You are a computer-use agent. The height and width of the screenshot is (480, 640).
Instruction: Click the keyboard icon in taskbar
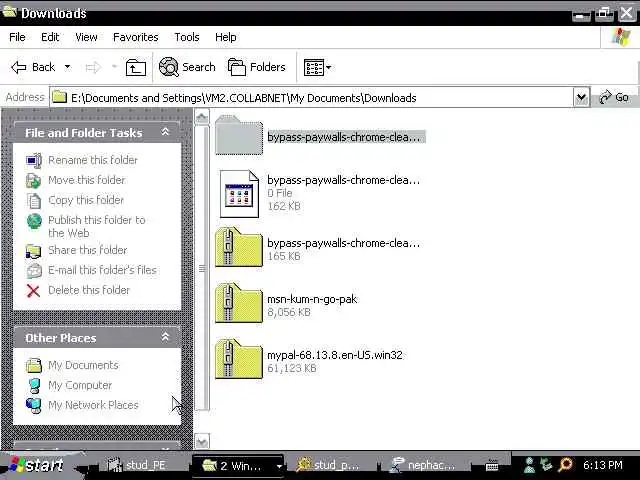click(x=492, y=465)
